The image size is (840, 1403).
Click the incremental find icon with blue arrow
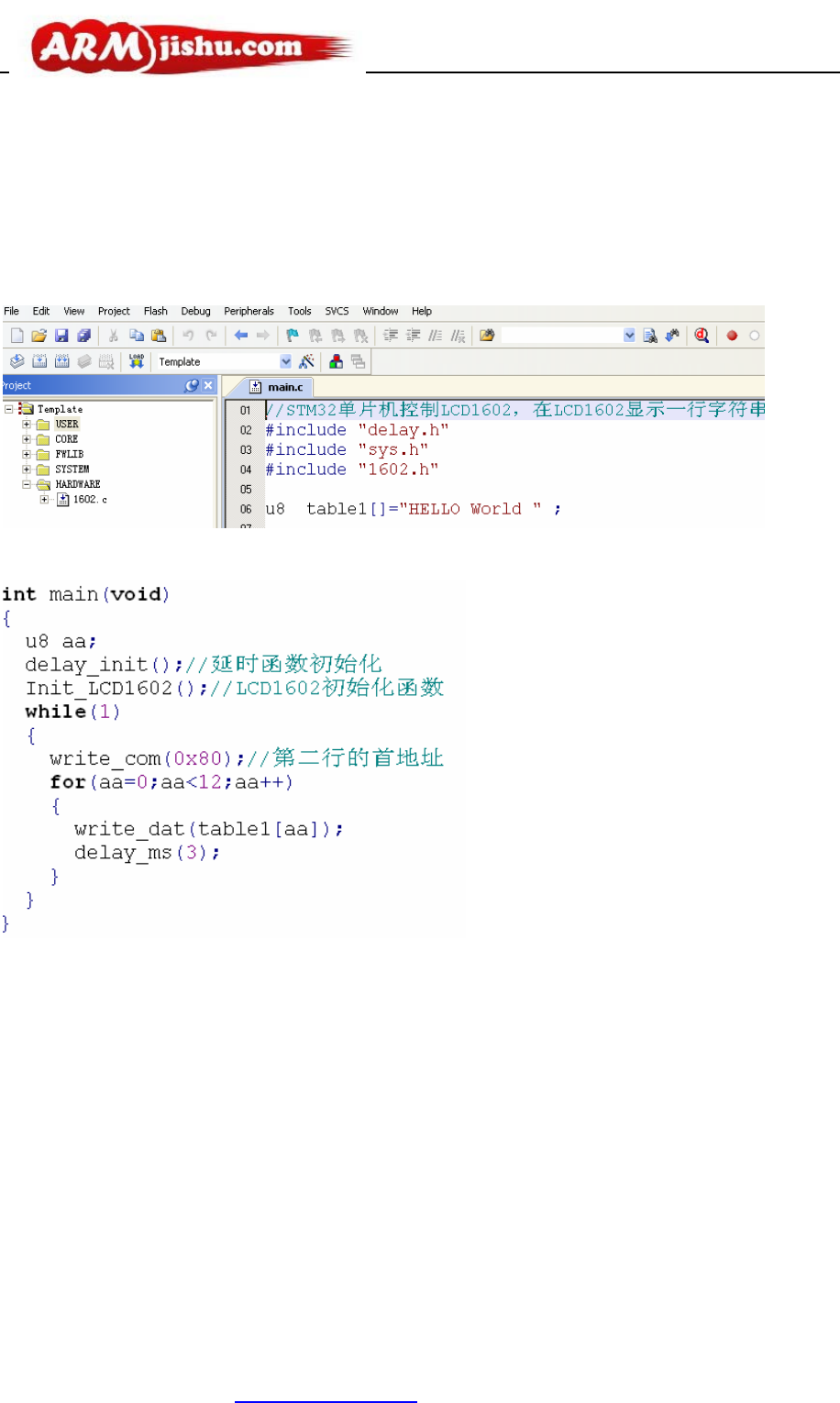point(672,336)
